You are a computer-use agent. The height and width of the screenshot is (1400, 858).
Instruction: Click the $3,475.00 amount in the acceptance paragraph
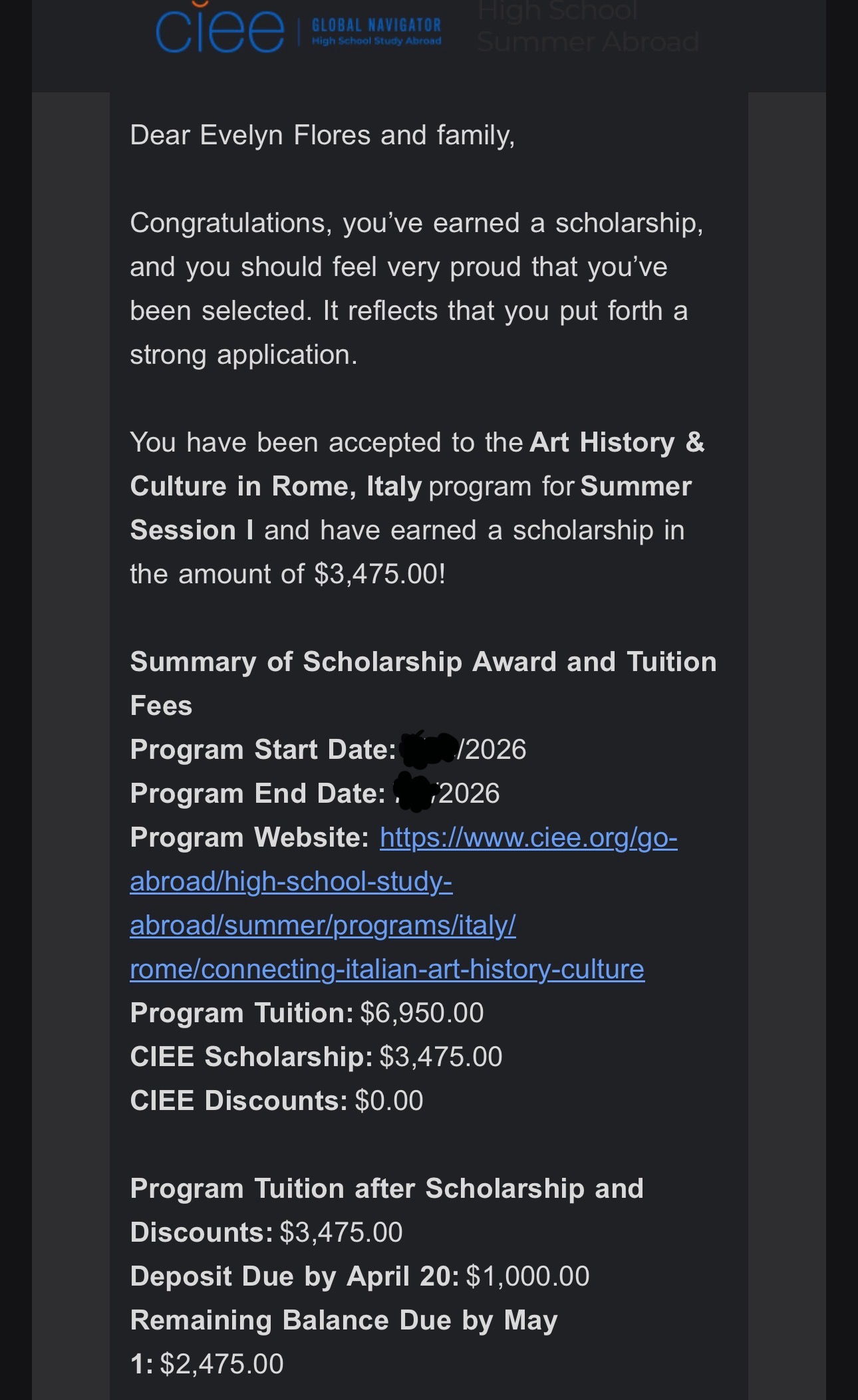pyautogui.click(x=379, y=574)
